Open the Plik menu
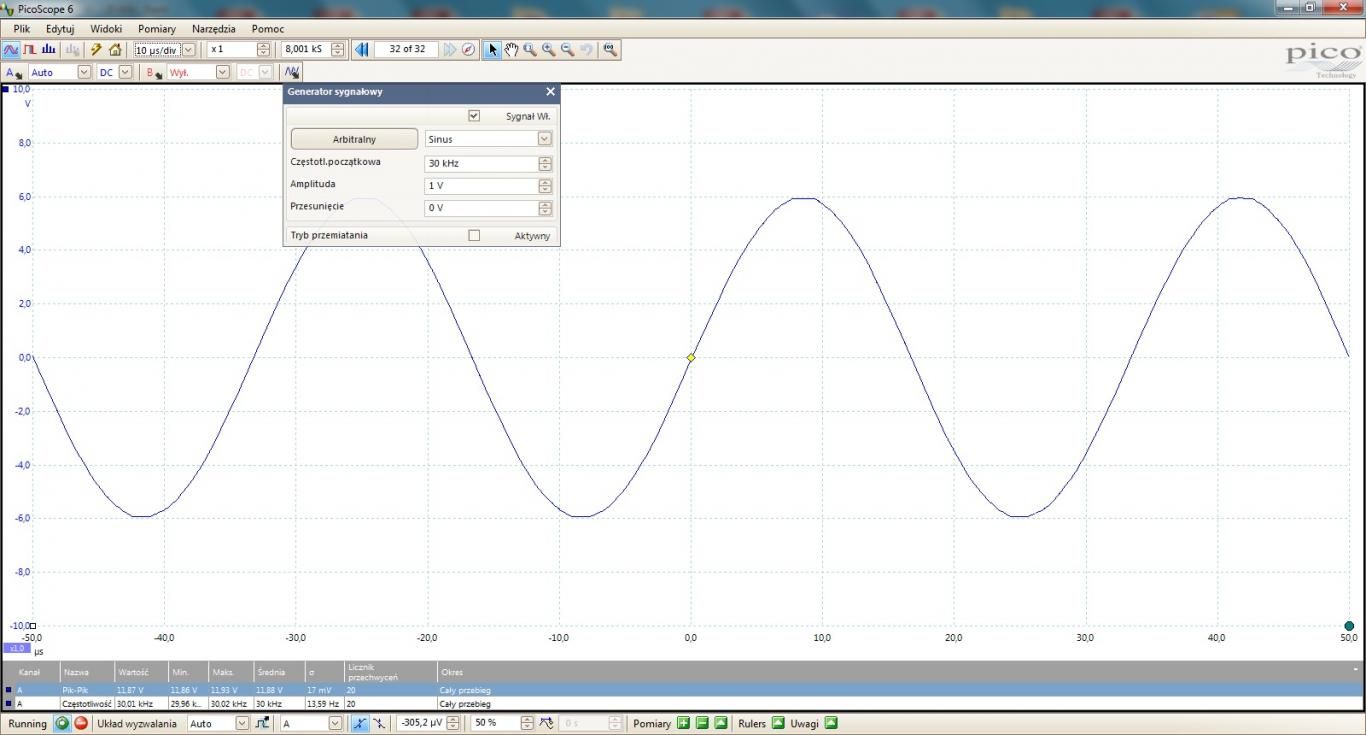The height and width of the screenshot is (735, 1366). (22, 29)
